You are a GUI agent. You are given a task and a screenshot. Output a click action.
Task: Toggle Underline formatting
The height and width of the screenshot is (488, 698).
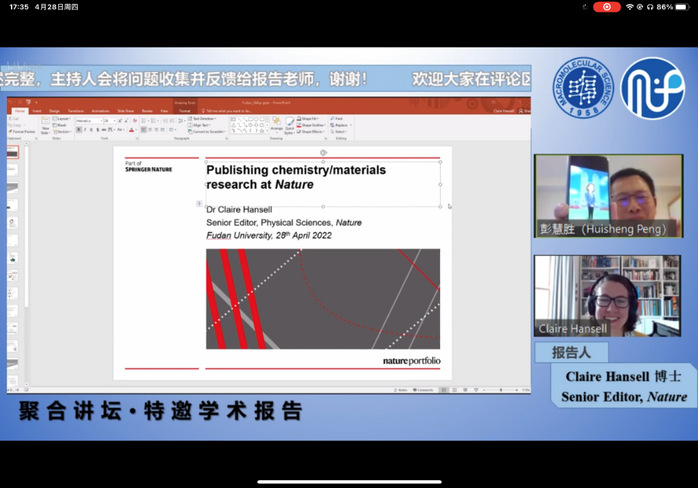pyautogui.click(x=89, y=130)
